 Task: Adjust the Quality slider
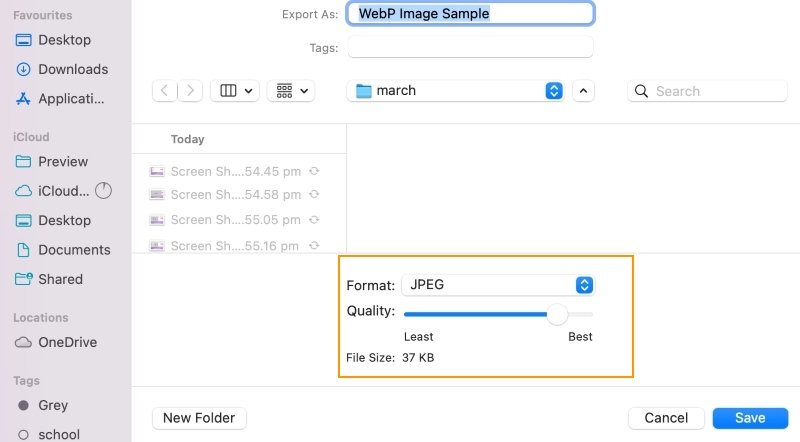557,314
